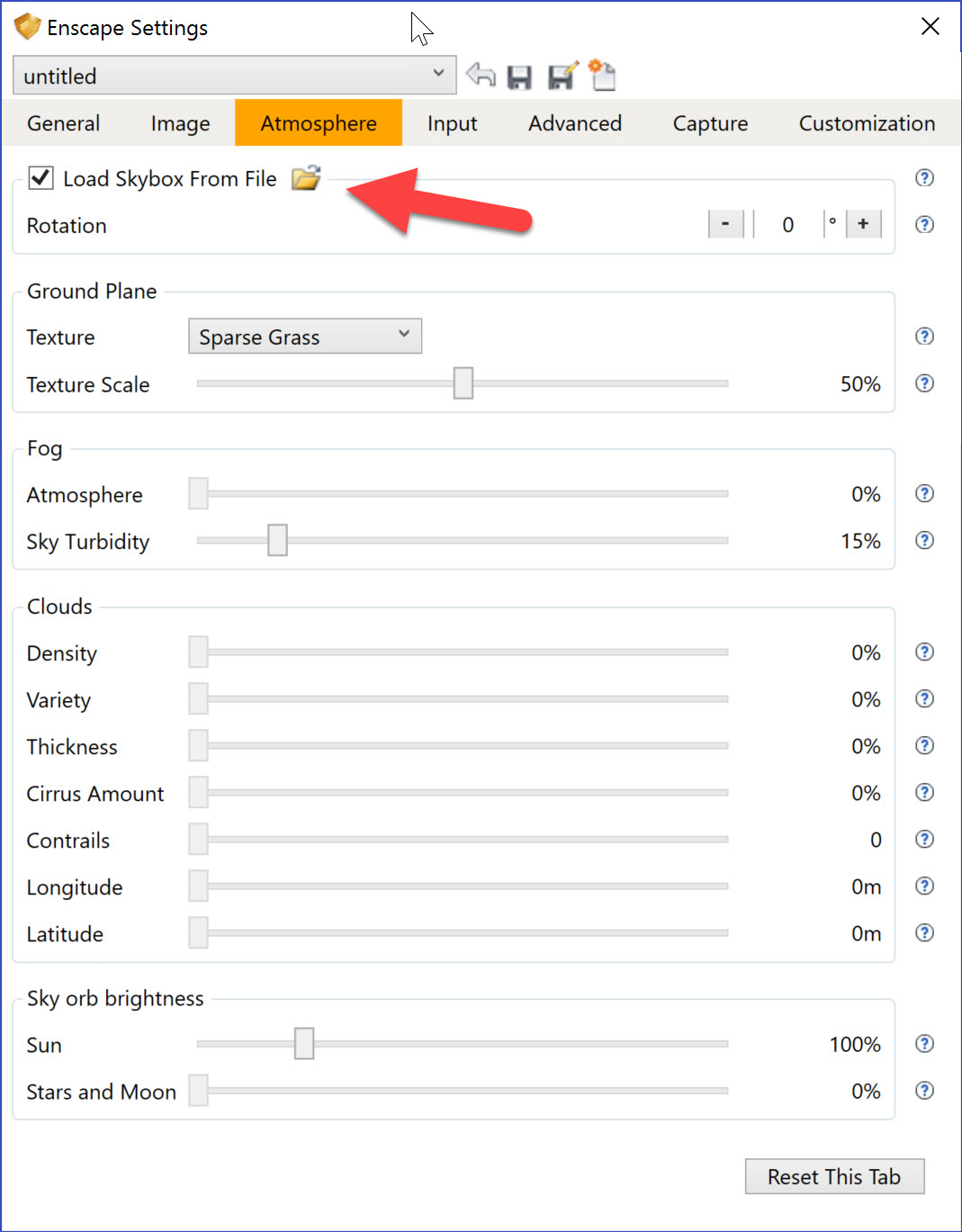This screenshot has height=1232, width=962.
Task: Uncheck Load Skybox From File checkbox
Action: click(41, 178)
